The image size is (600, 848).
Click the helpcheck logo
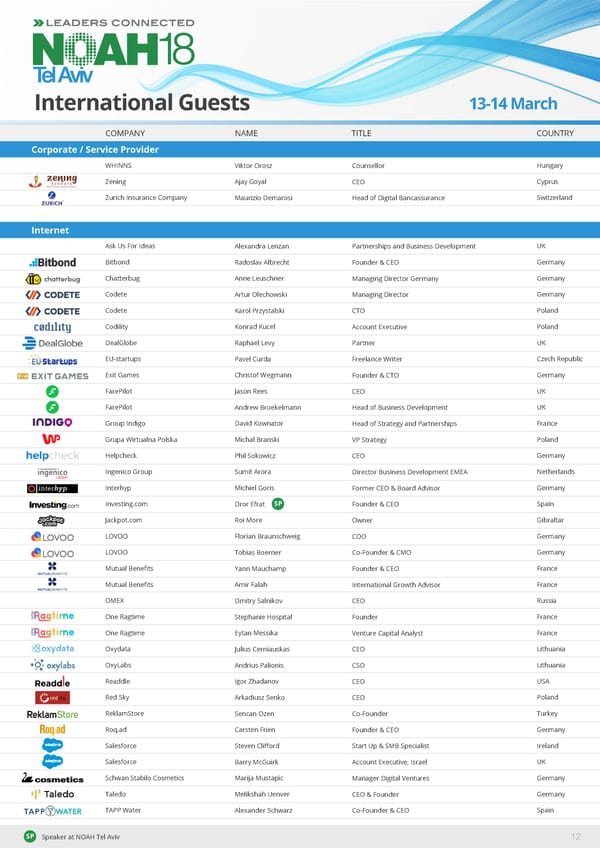pos(52,455)
